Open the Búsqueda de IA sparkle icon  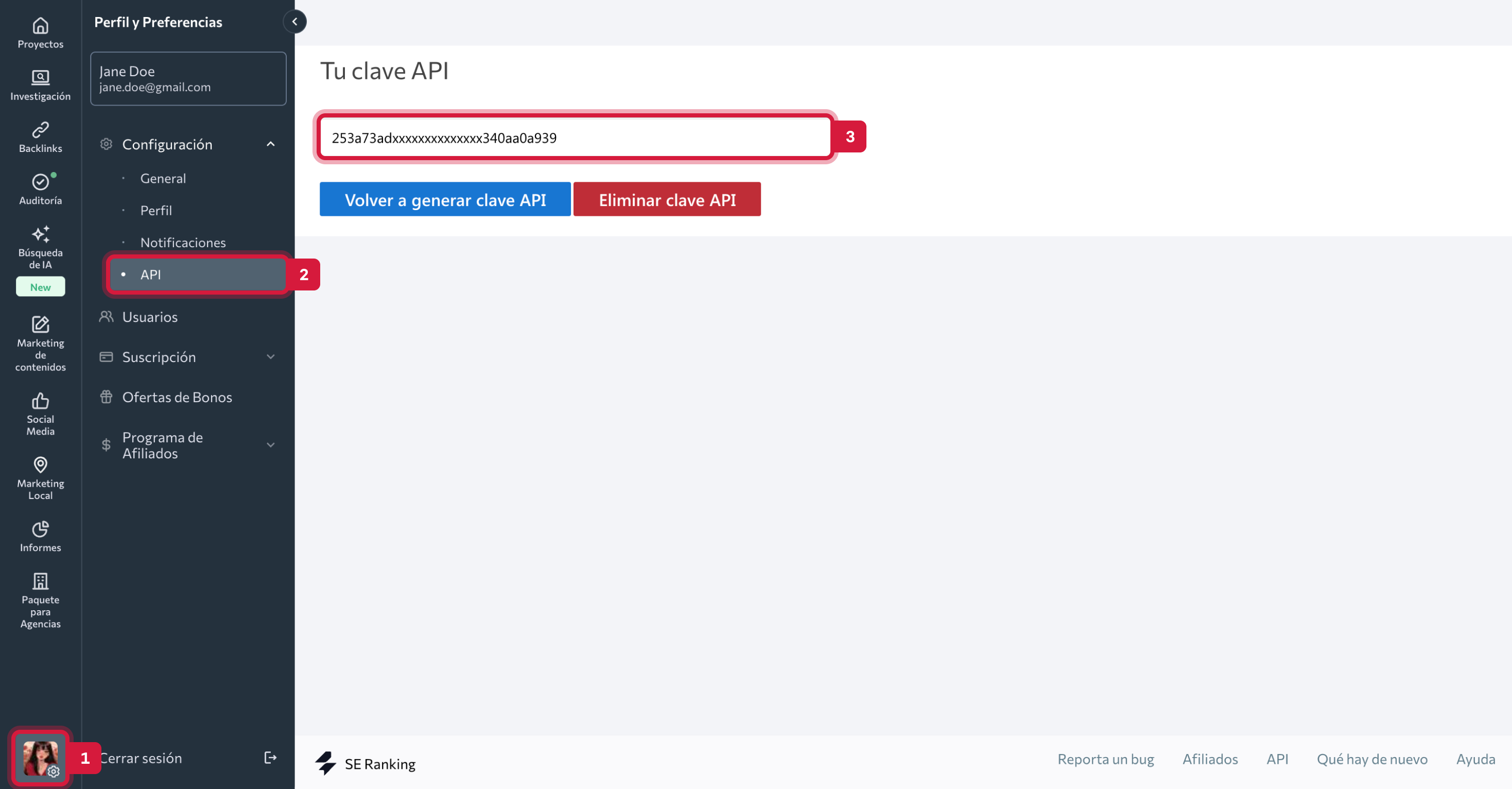[40, 234]
